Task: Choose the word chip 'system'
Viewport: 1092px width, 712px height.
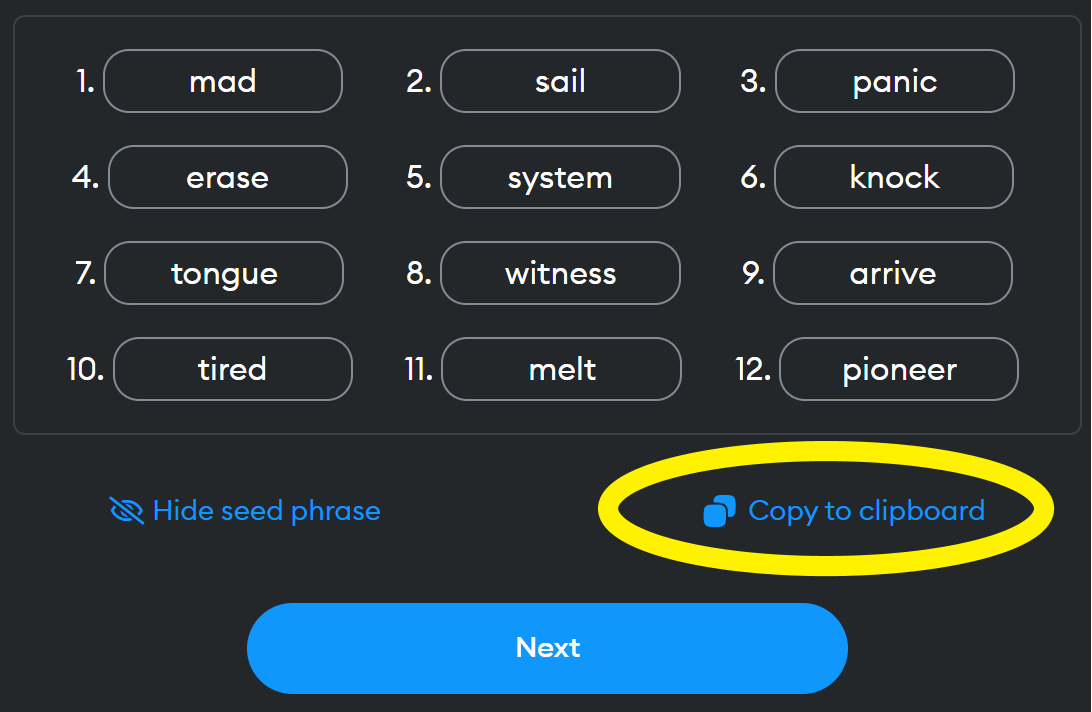Action: click(560, 177)
